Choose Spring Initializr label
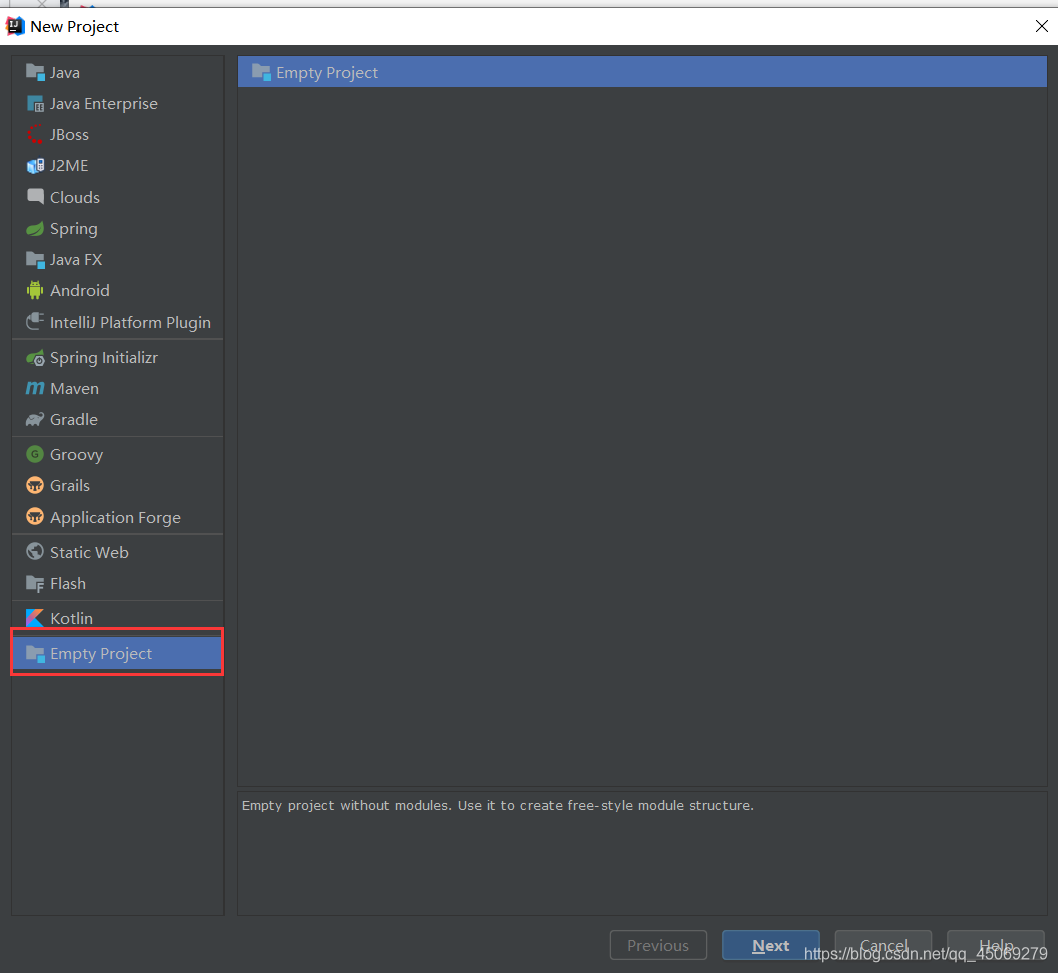Image resolution: width=1058 pixels, height=973 pixels. click(104, 358)
